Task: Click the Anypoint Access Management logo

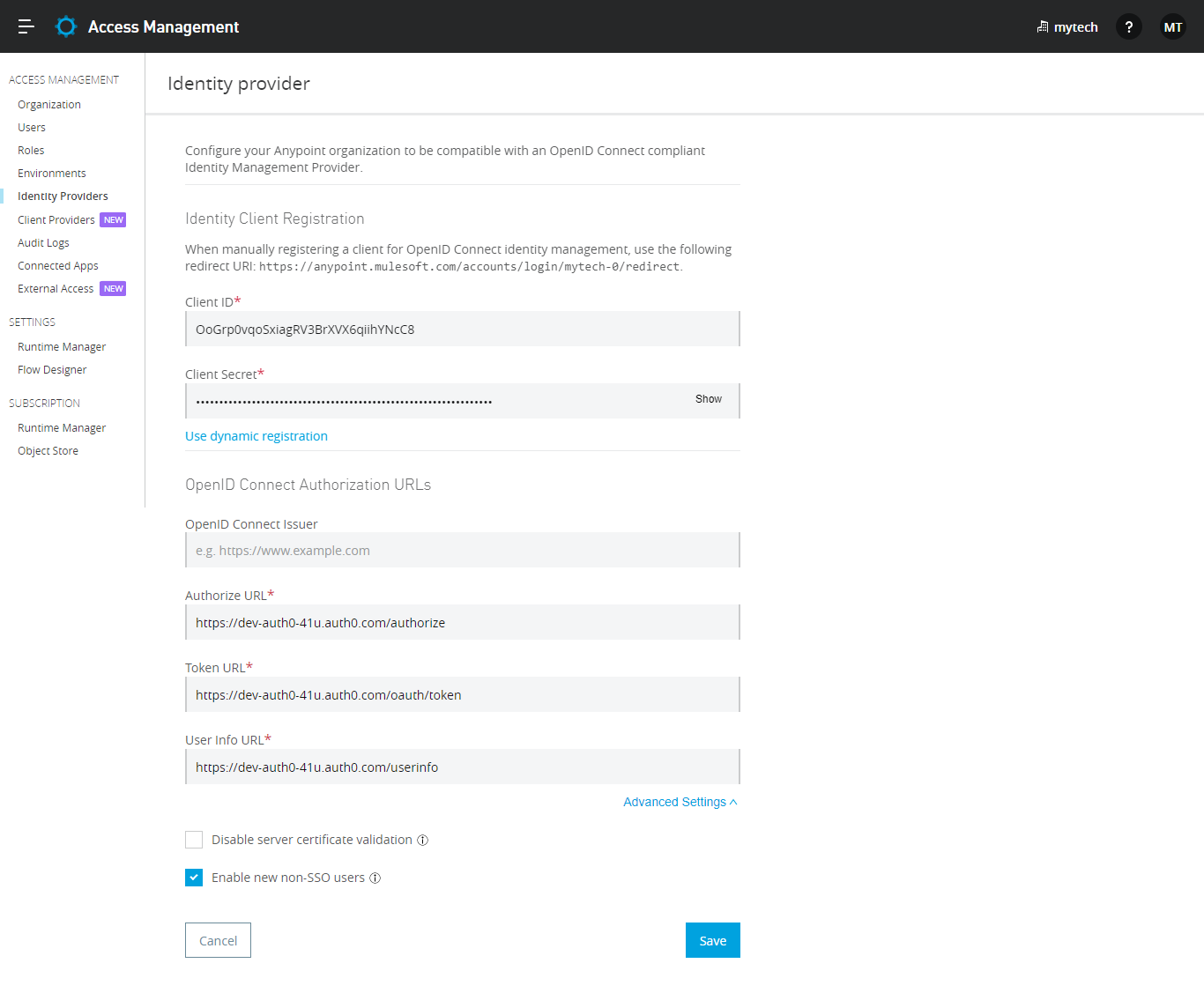Action: click(66, 26)
